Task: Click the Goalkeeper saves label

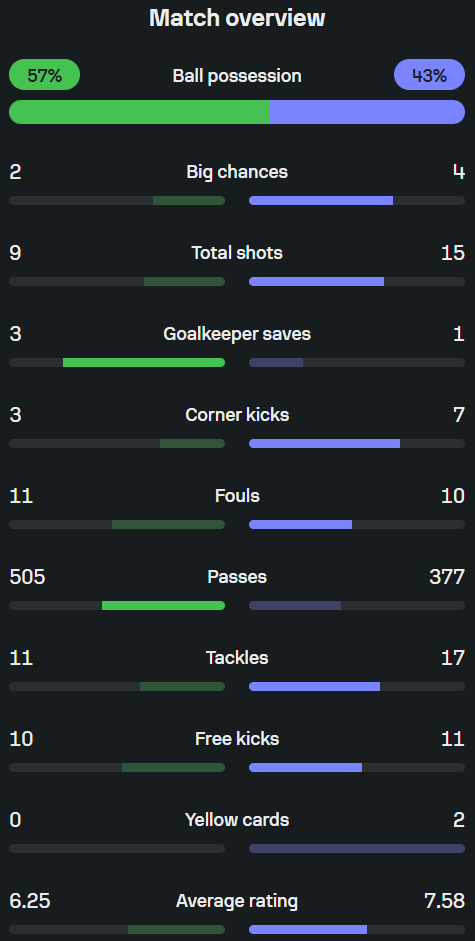Action: tap(237, 334)
